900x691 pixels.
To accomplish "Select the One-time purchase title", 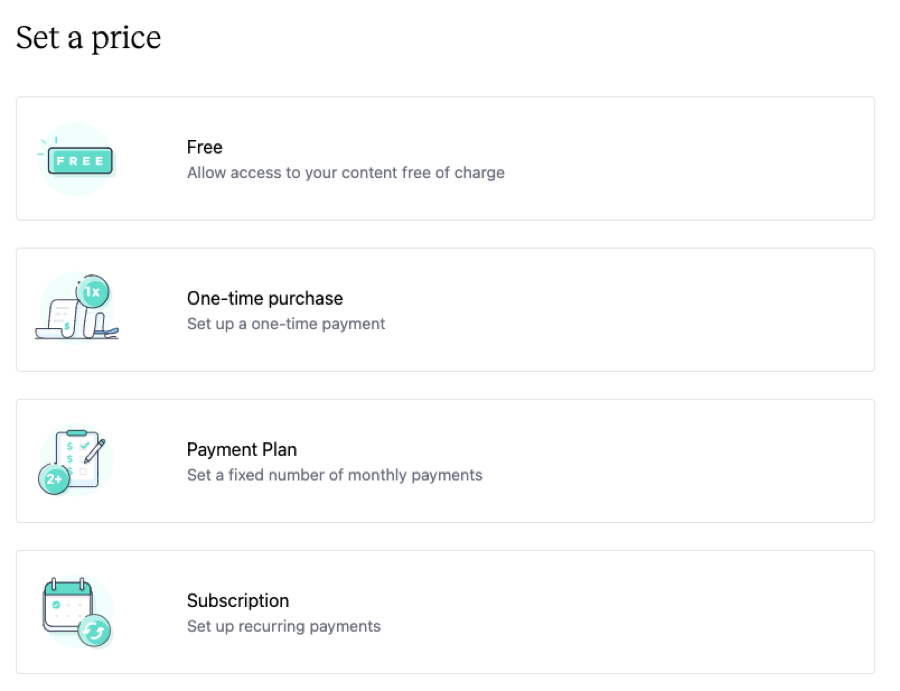I will pyautogui.click(x=265, y=298).
